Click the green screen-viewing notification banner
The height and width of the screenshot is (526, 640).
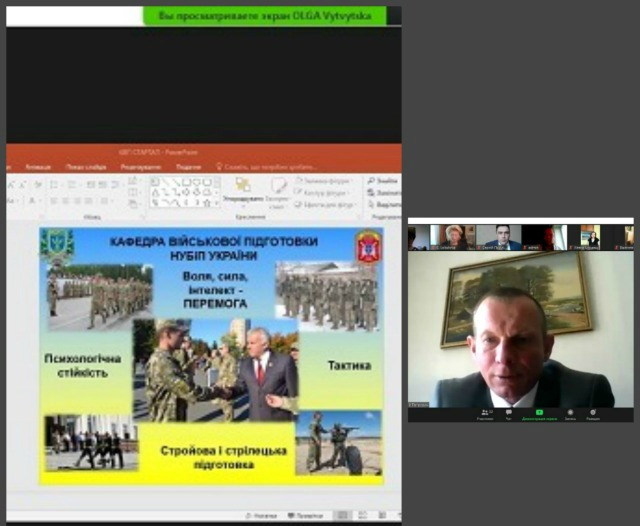[264, 16]
